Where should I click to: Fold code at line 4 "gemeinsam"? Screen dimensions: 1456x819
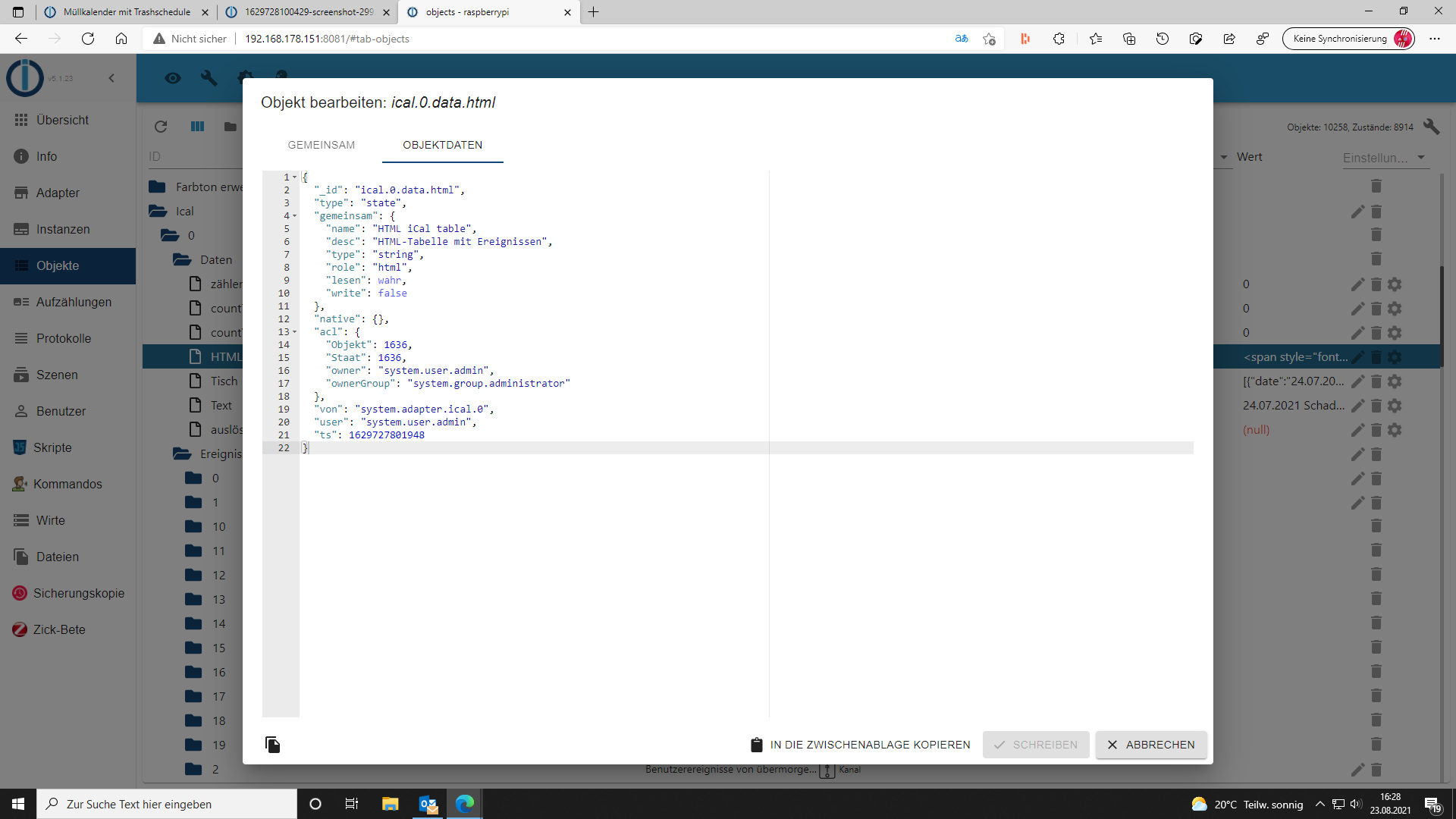pos(295,216)
